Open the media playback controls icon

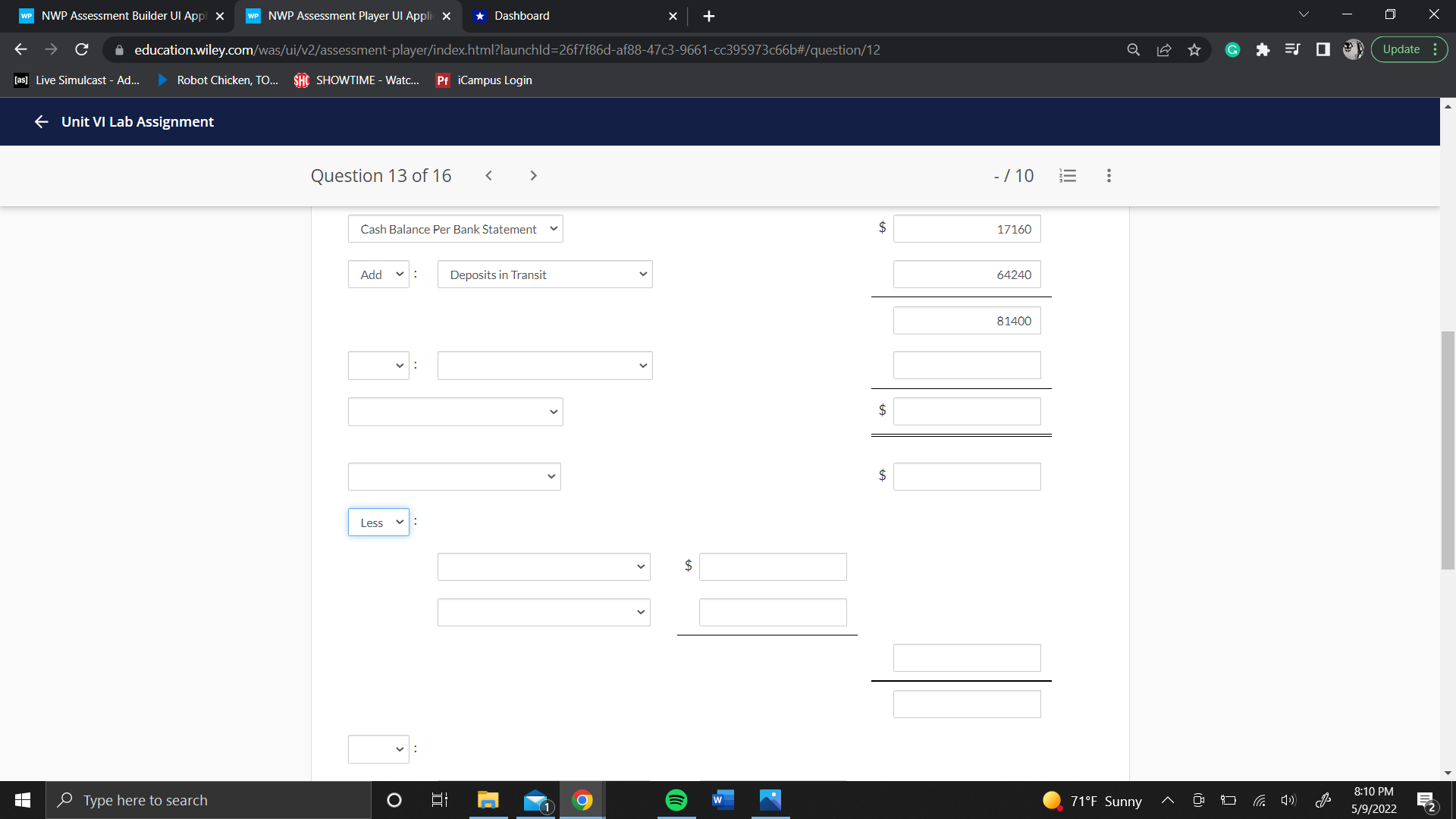coord(1293,49)
